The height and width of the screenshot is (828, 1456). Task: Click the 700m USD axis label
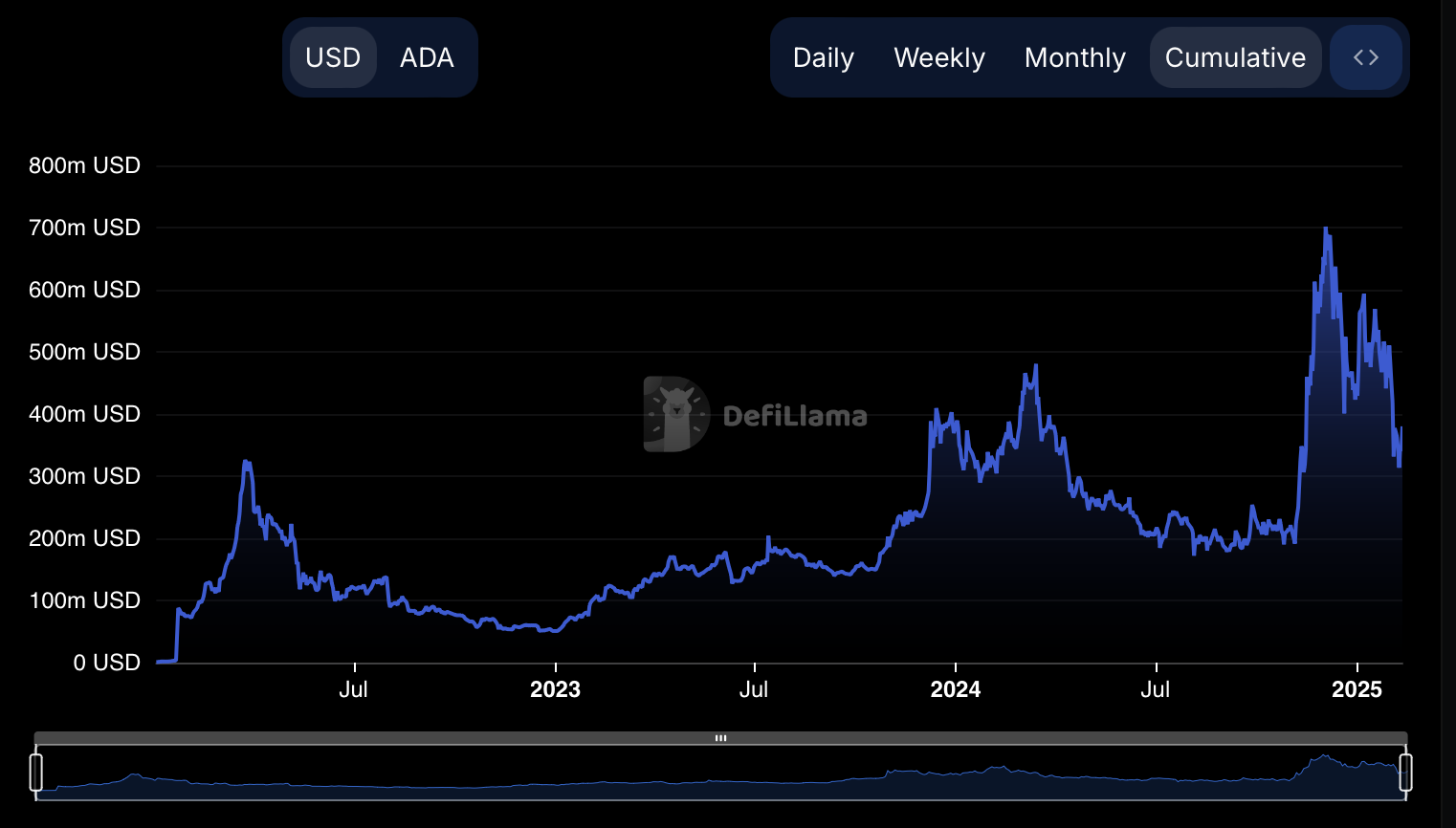click(x=84, y=228)
